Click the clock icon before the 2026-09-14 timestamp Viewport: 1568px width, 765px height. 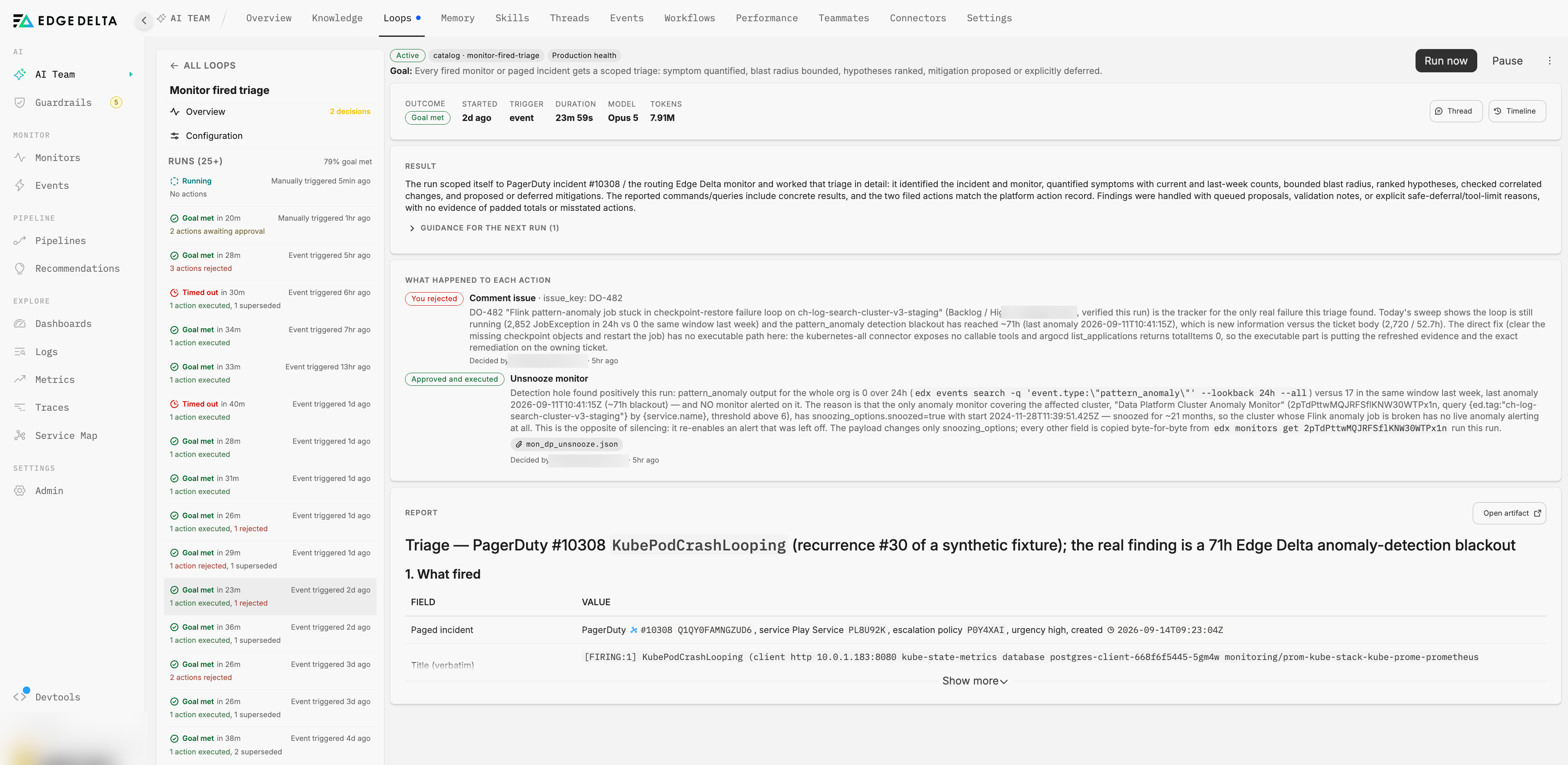pos(1111,630)
